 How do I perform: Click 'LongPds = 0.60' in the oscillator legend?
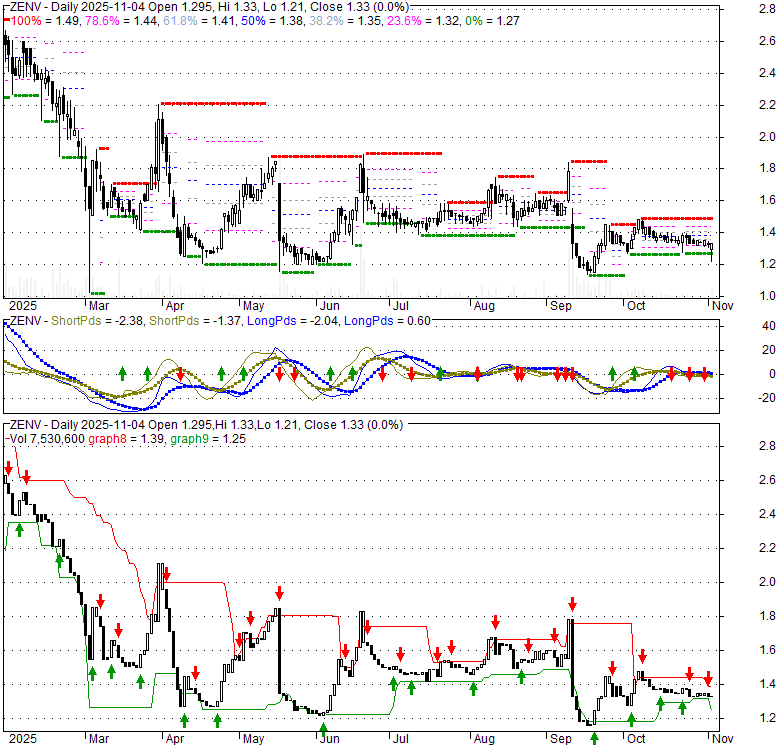tap(387, 321)
